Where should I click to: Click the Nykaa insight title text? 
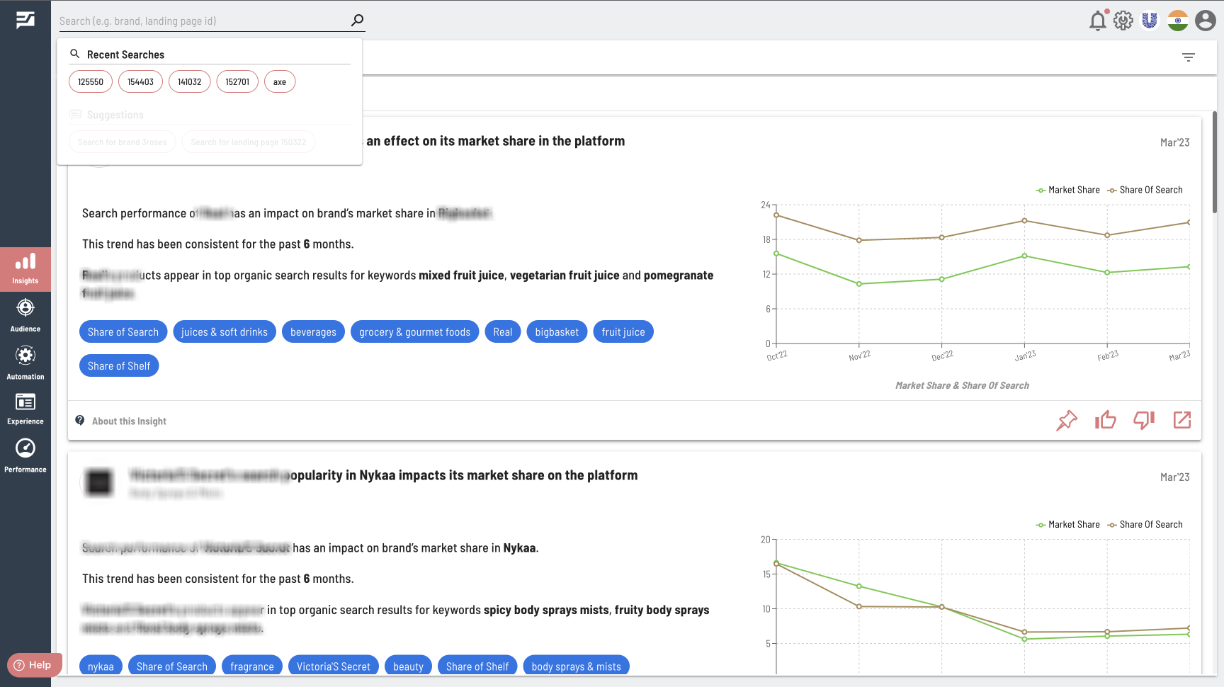(384, 475)
